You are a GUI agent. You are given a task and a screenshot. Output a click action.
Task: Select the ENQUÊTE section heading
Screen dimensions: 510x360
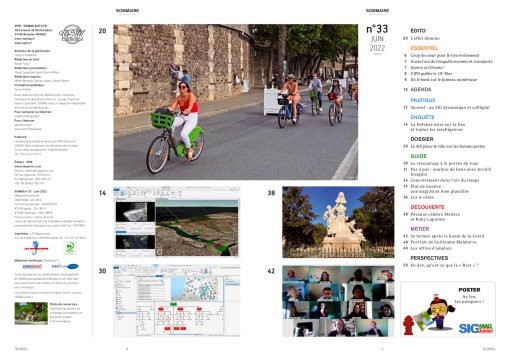[x=422, y=117]
